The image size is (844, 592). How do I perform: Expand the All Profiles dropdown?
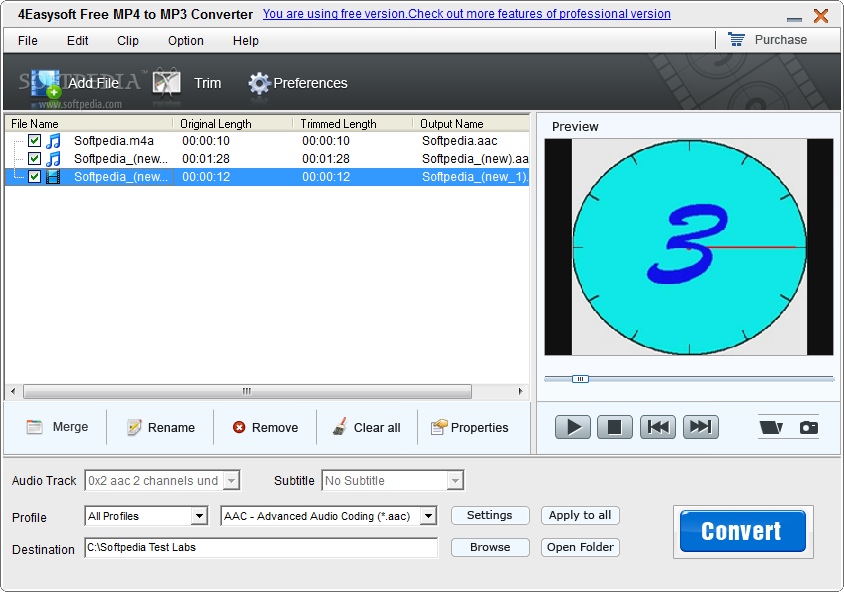199,516
